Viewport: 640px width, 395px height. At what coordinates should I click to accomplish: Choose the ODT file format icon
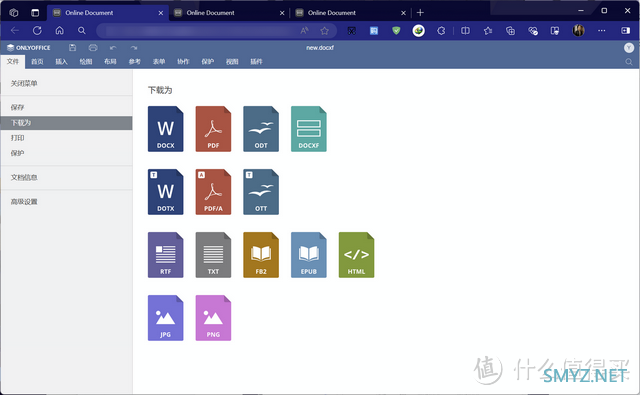pyautogui.click(x=261, y=129)
